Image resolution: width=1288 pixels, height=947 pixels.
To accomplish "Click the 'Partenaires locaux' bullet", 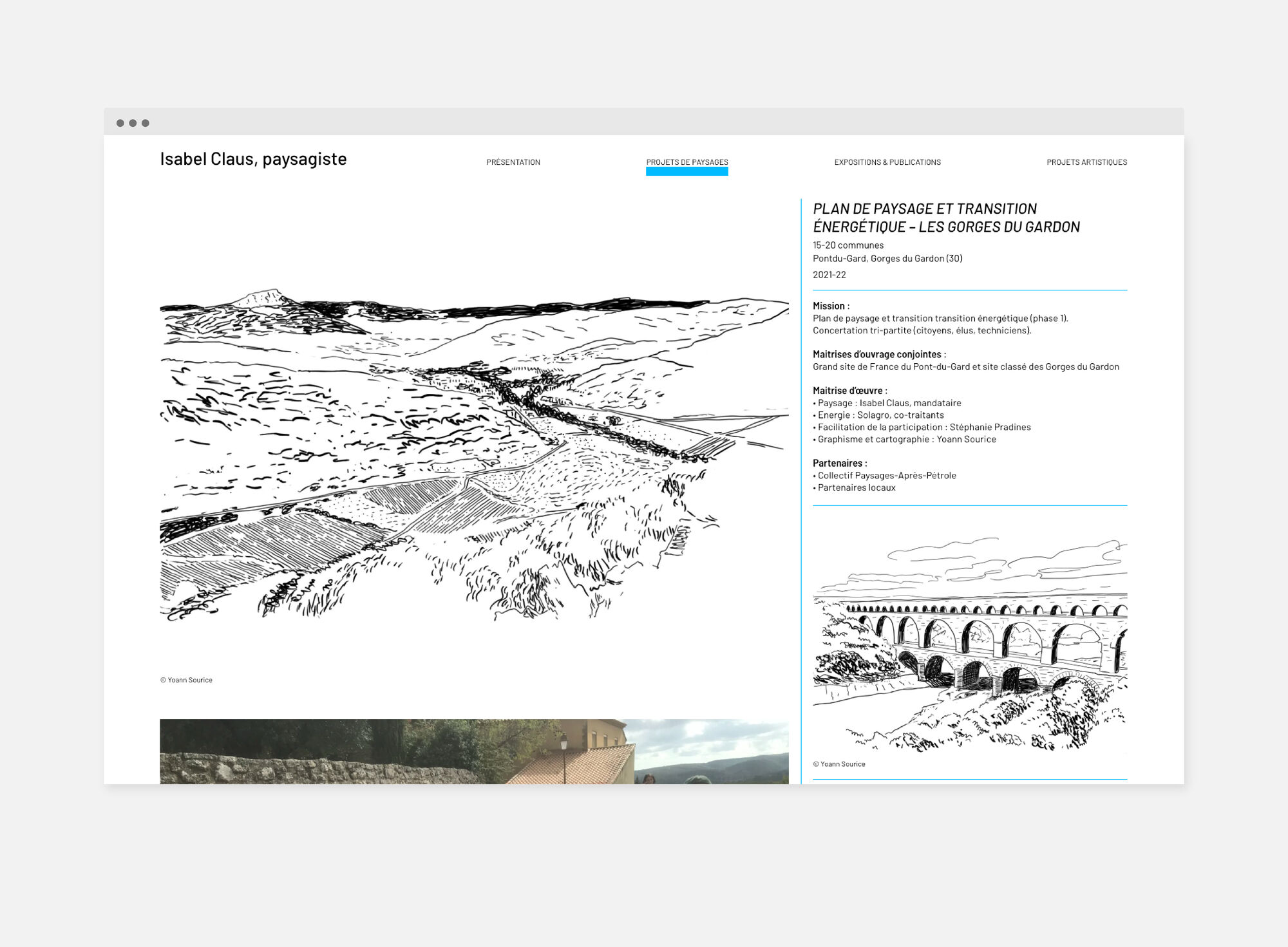I will click(854, 488).
